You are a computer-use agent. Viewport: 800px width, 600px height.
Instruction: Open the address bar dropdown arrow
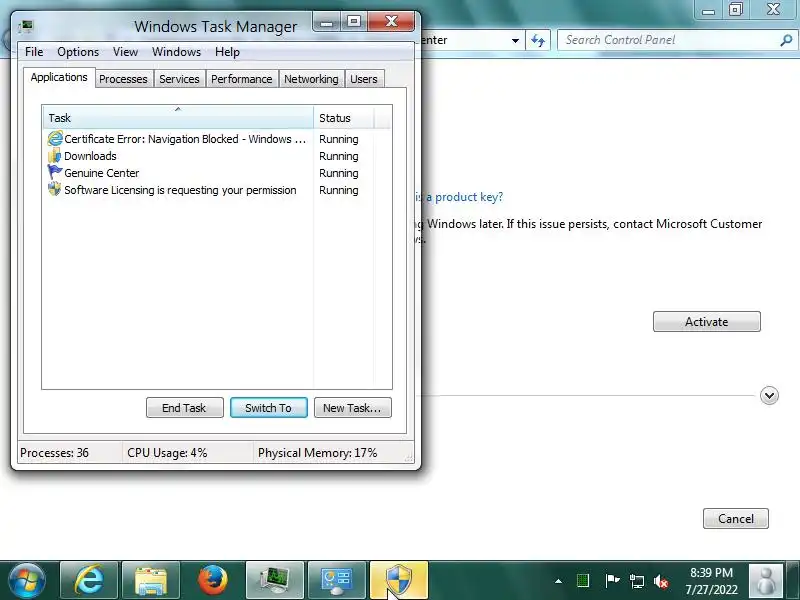515,40
